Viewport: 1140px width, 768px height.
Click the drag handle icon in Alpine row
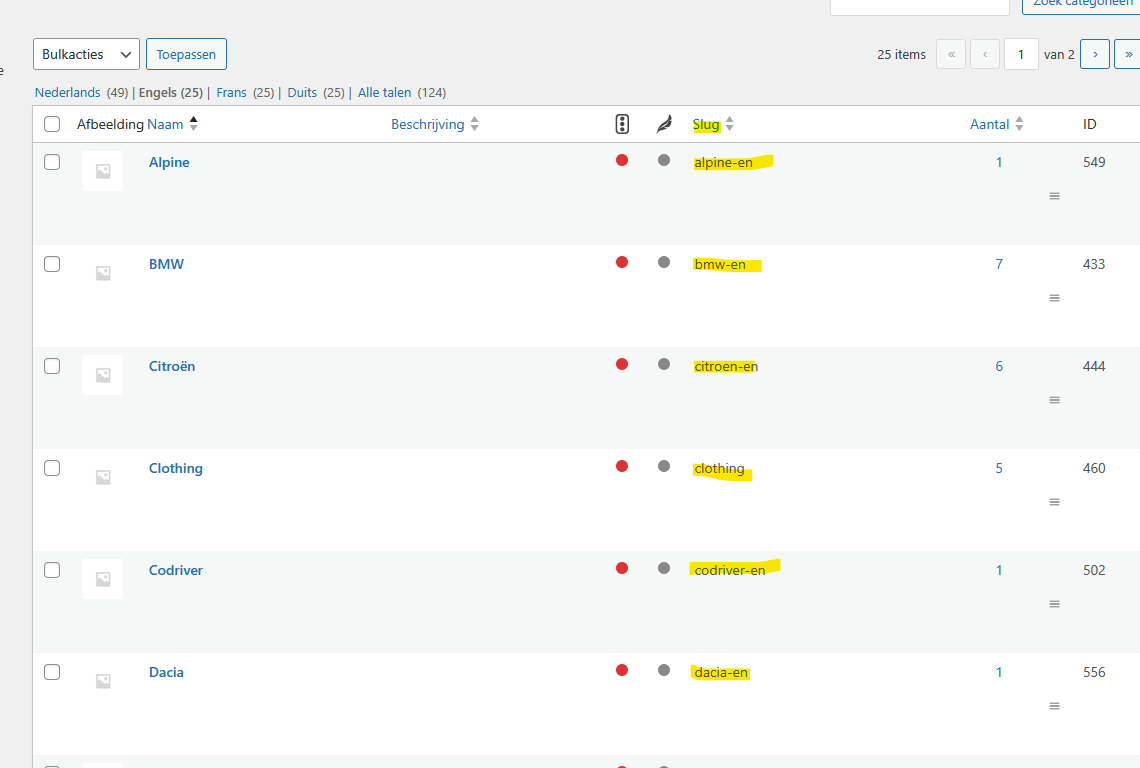(x=1054, y=196)
